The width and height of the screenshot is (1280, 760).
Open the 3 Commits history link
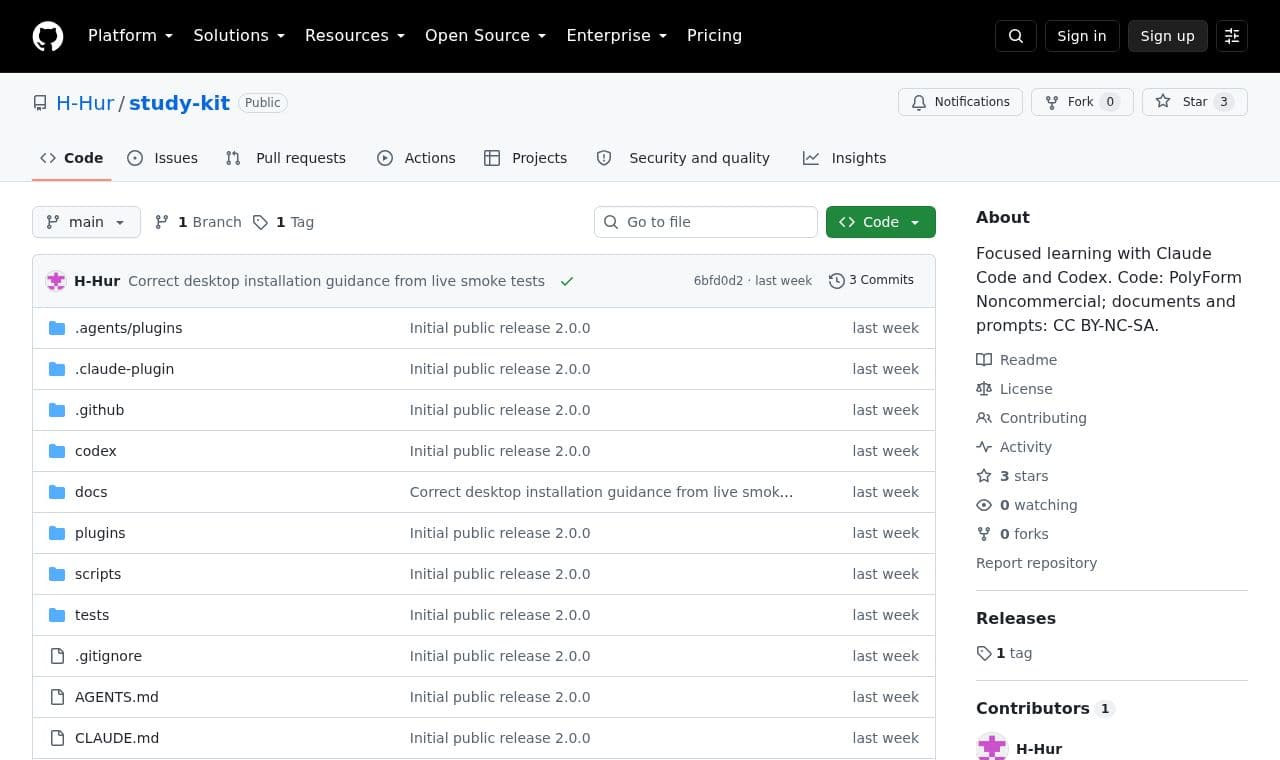(x=871, y=281)
